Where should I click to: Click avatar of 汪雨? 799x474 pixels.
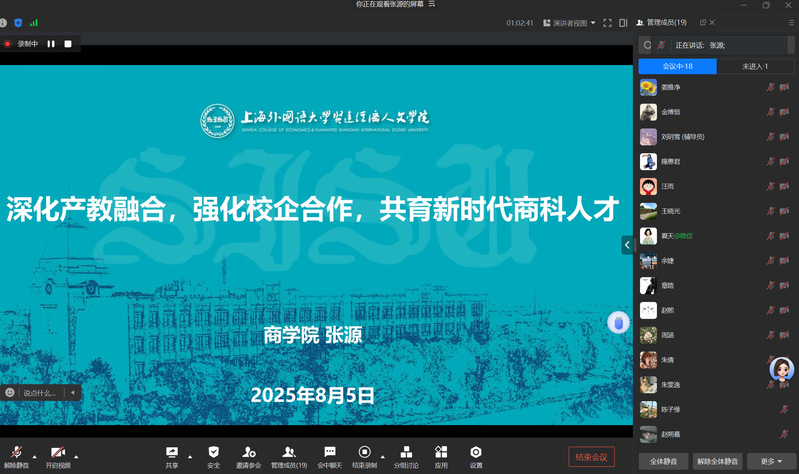pyautogui.click(x=648, y=186)
